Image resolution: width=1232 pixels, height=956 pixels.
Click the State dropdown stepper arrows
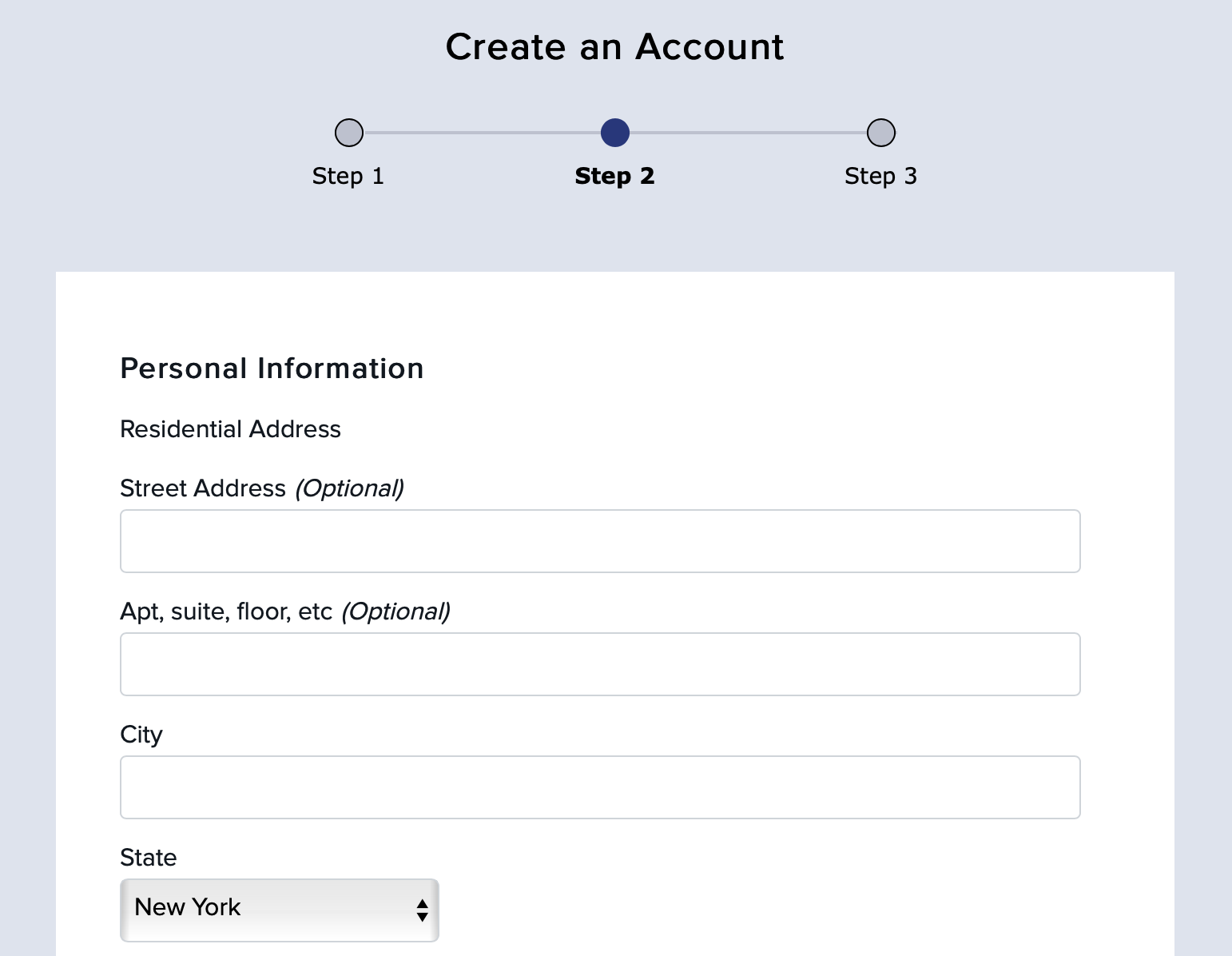[422, 910]
